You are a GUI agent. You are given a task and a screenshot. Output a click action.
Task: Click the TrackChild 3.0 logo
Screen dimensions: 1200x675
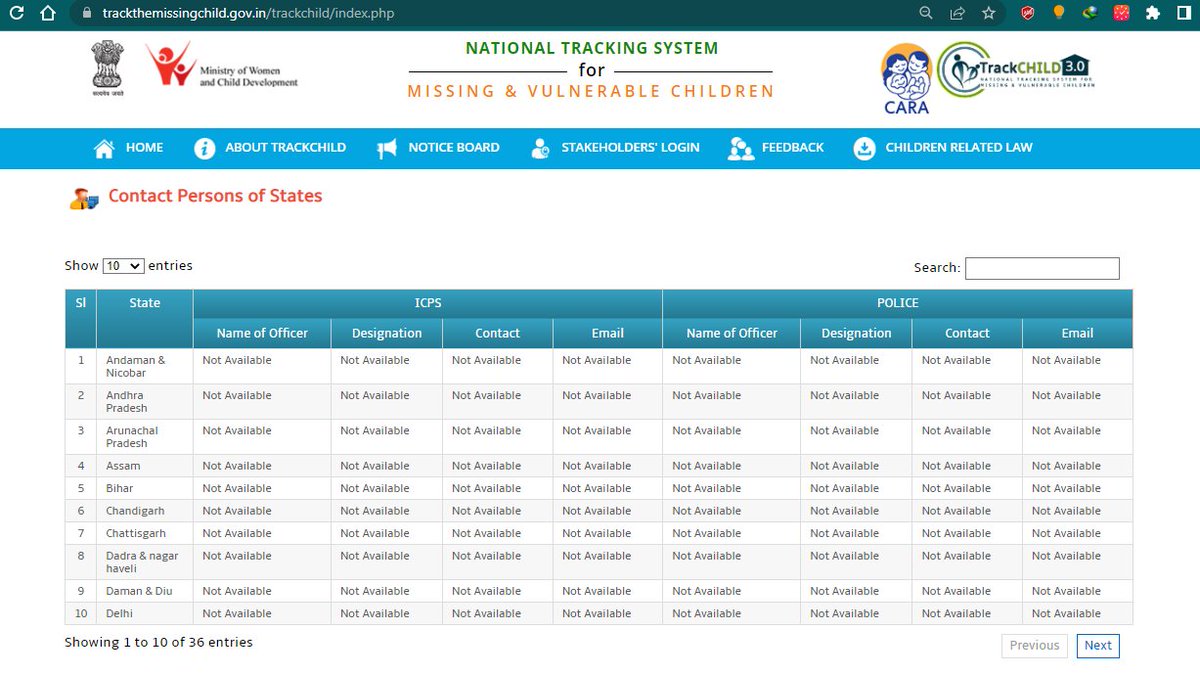1016,69
